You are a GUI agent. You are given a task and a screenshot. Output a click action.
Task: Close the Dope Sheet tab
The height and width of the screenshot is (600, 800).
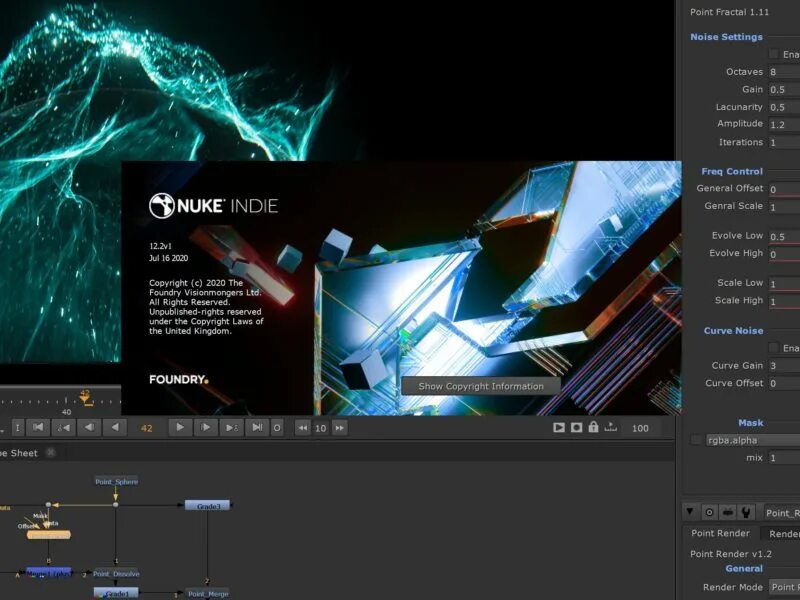[x=51, y=453]
